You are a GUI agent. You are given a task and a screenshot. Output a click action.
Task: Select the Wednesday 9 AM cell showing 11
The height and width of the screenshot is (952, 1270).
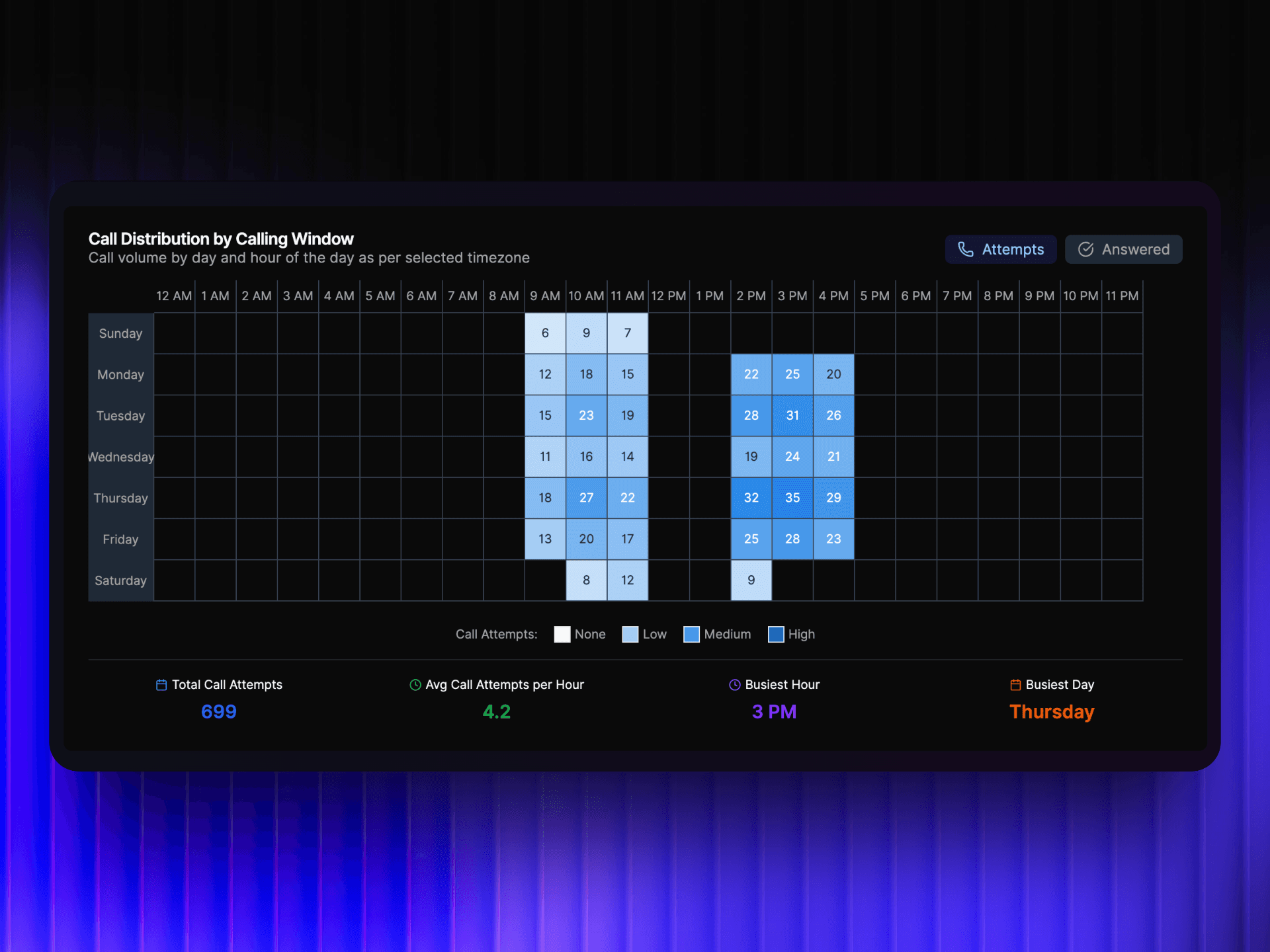545,457
